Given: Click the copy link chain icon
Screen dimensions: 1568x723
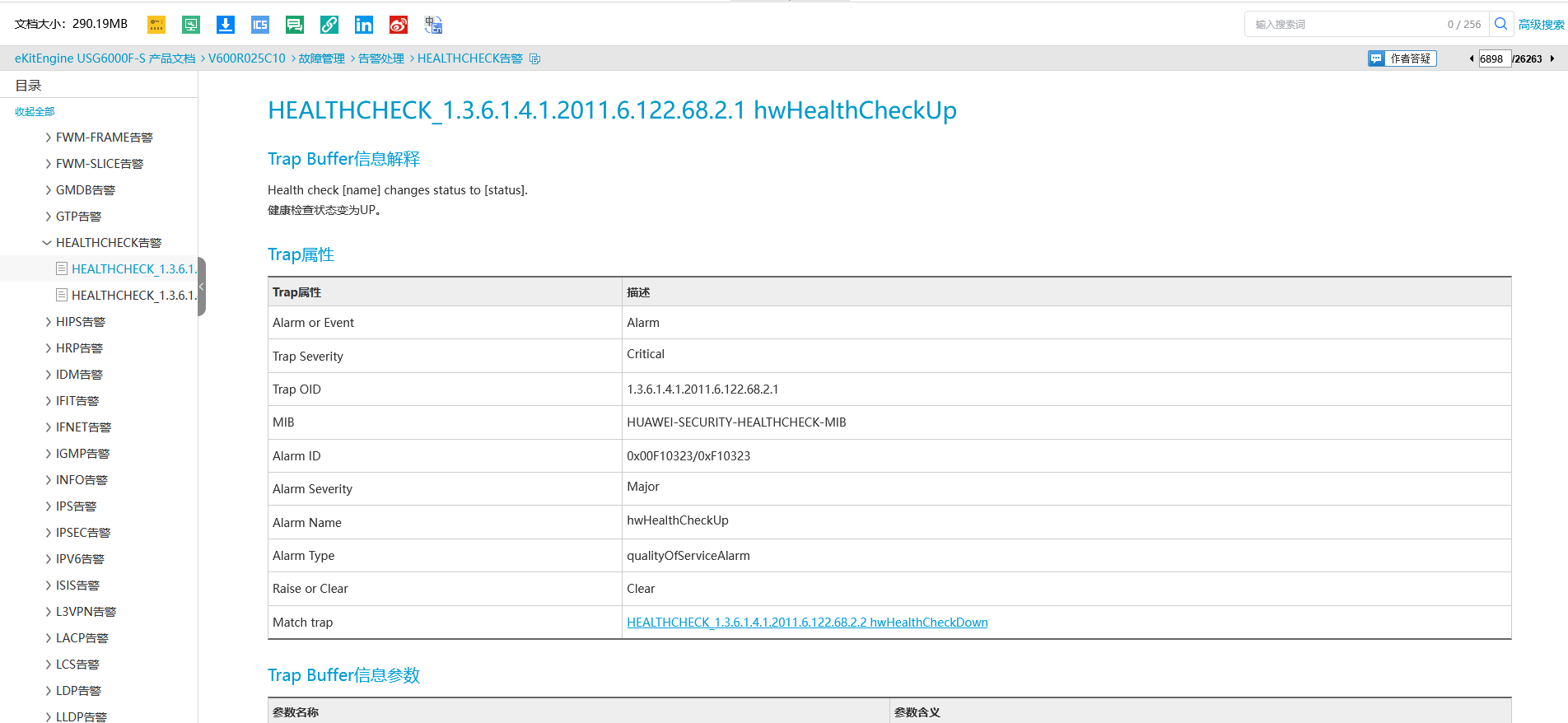Looking at the screenshot, I should click(x=329, y=25).
